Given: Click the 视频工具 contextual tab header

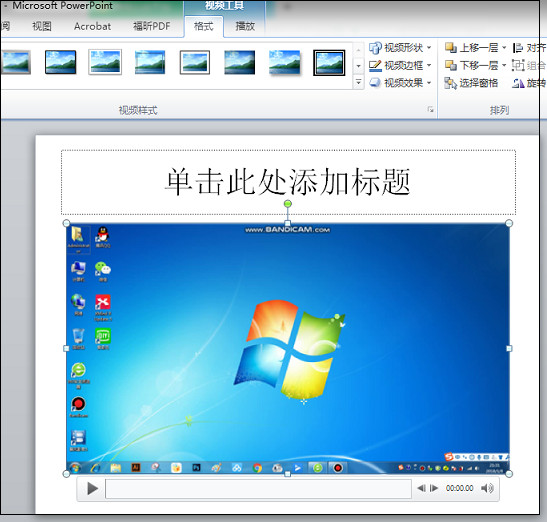Looking at the screenshot, I should coord(224,6).
